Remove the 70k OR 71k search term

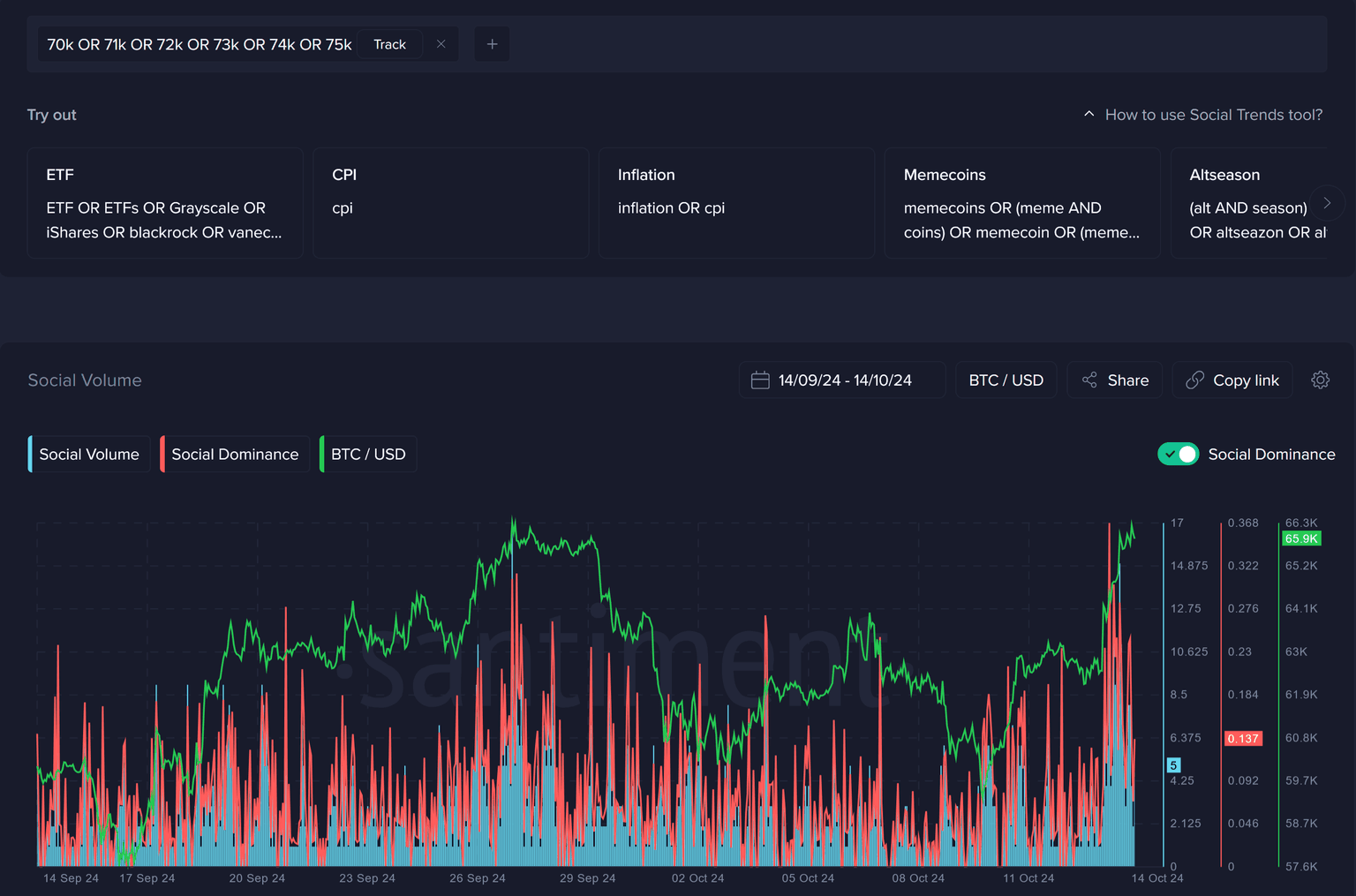tap(441, 44)
